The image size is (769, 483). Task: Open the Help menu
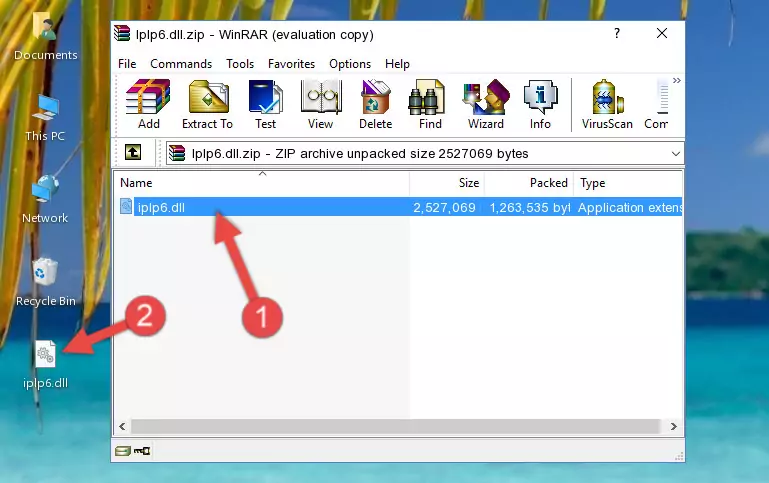(397, 64)
